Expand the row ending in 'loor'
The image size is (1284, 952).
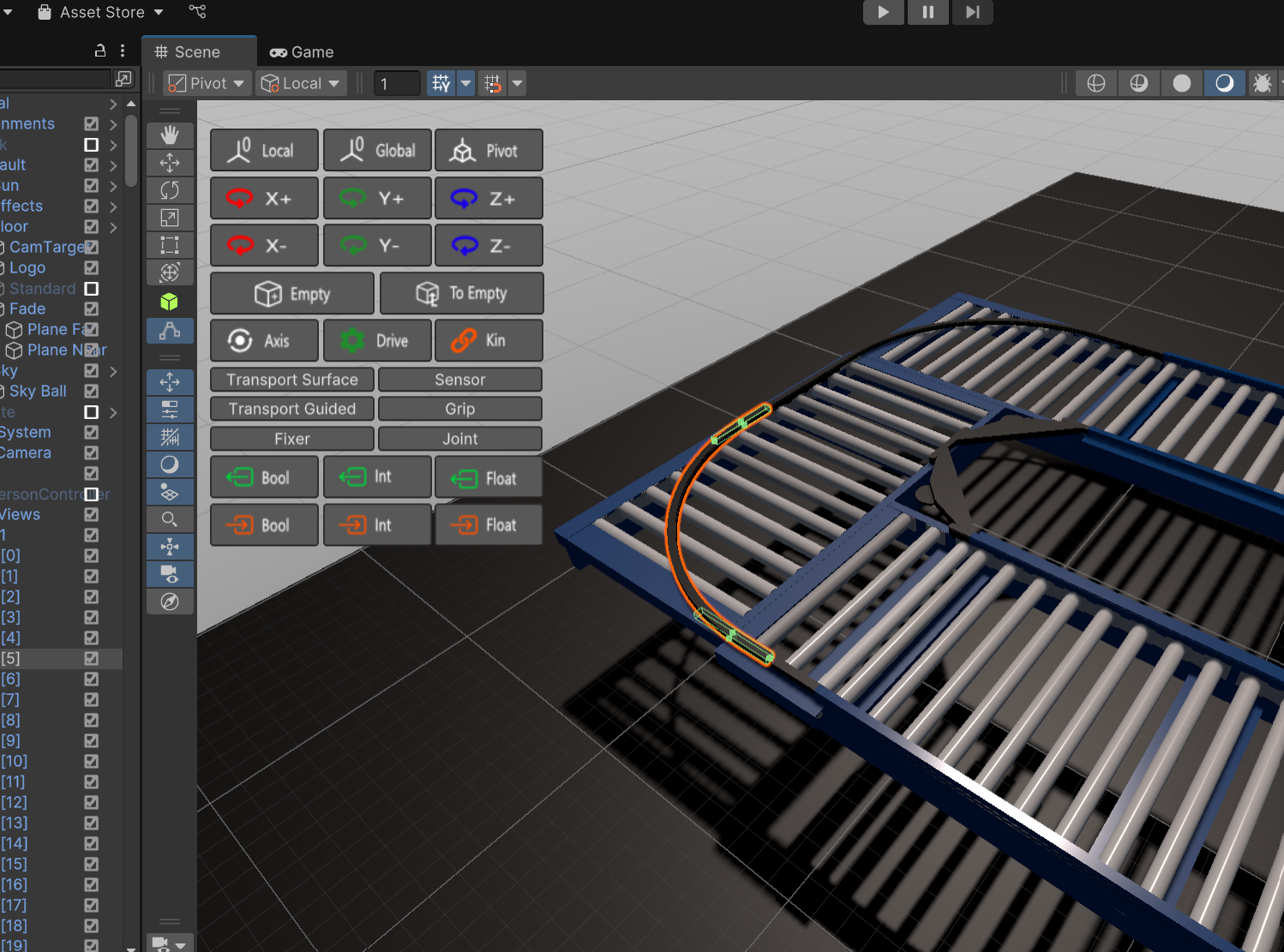pos(113,227)
